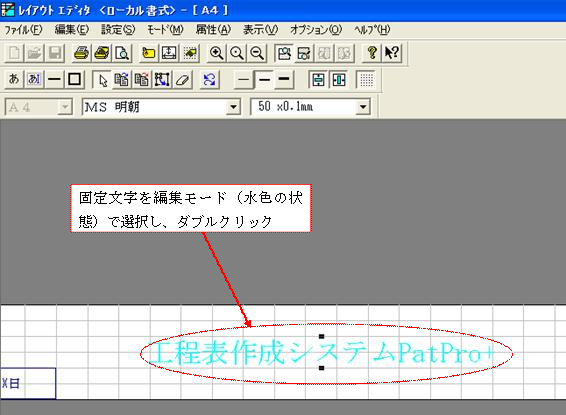Click the tray with down arrow icon
The image size is (566, 415).
169,53
